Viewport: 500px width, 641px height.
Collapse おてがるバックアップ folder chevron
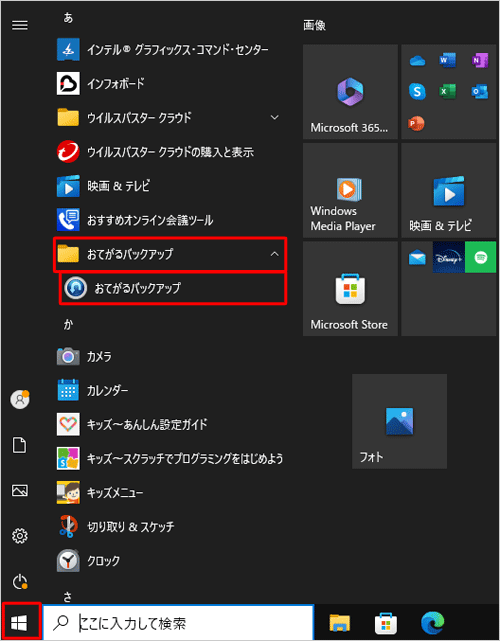click(x=275, y=254)
